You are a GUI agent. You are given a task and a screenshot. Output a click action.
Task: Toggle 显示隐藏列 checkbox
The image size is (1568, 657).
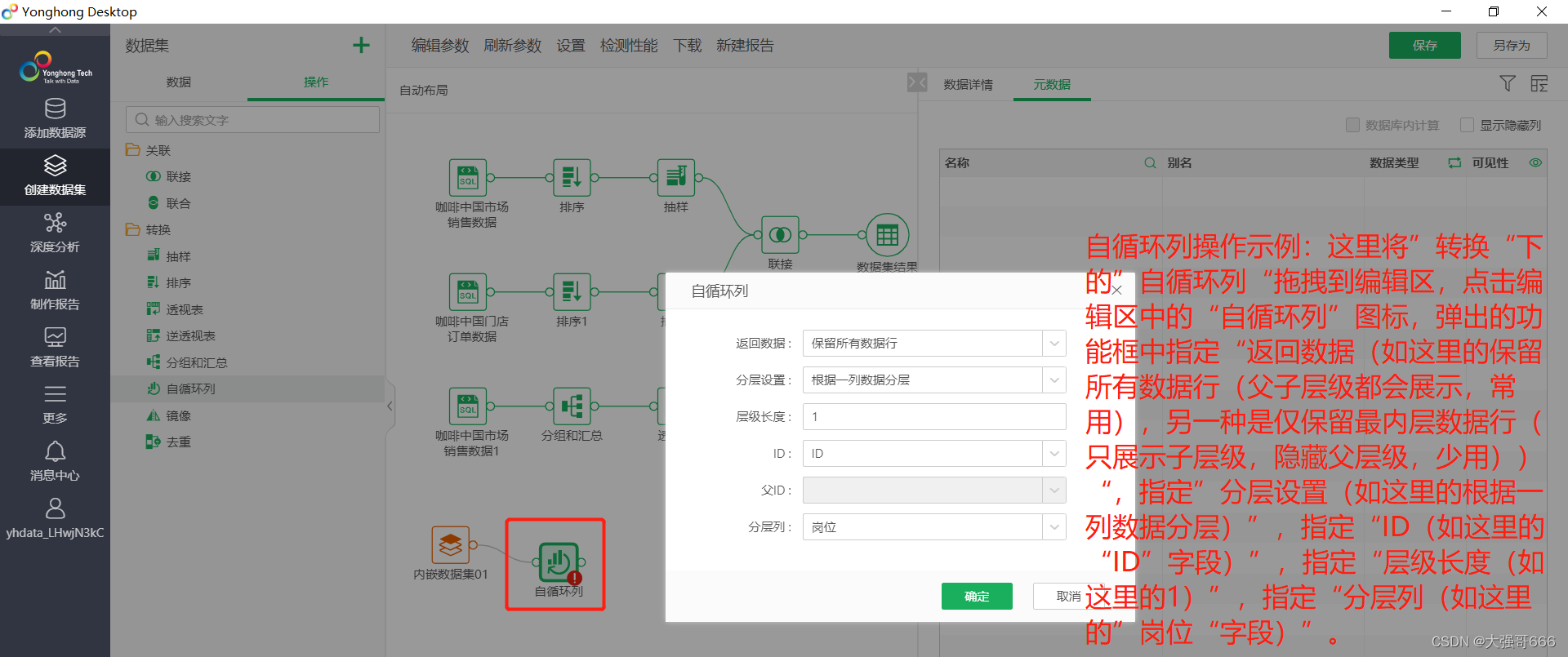click(x=1467, y=125)
